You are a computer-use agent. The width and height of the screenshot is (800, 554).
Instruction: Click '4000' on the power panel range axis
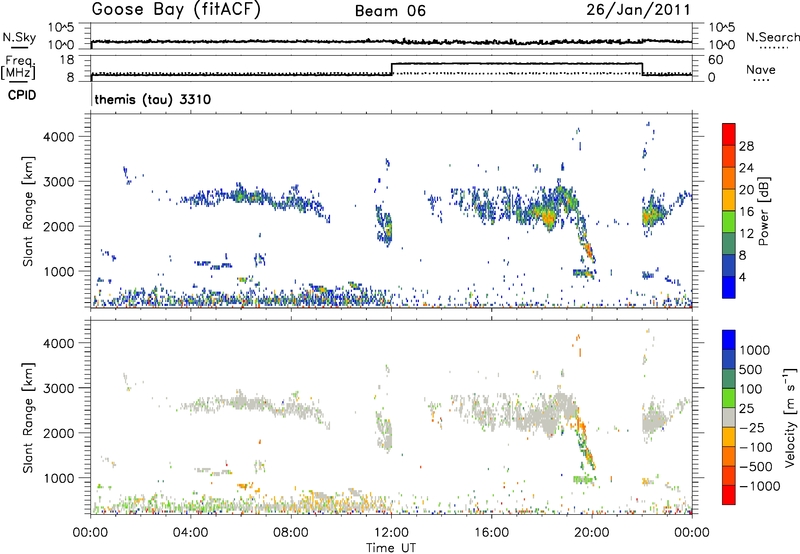coord(59,137)
